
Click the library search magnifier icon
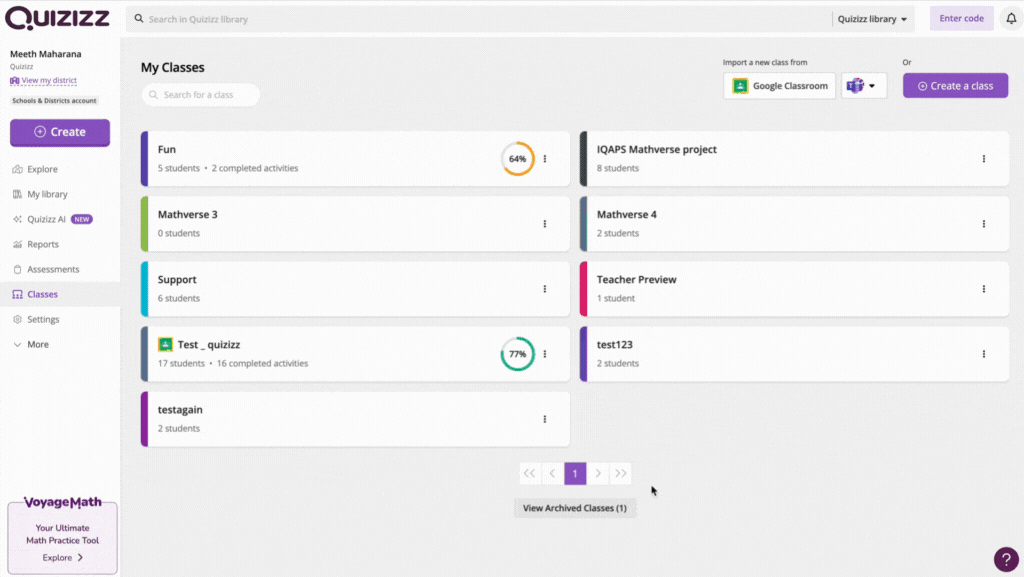point(138,19)
